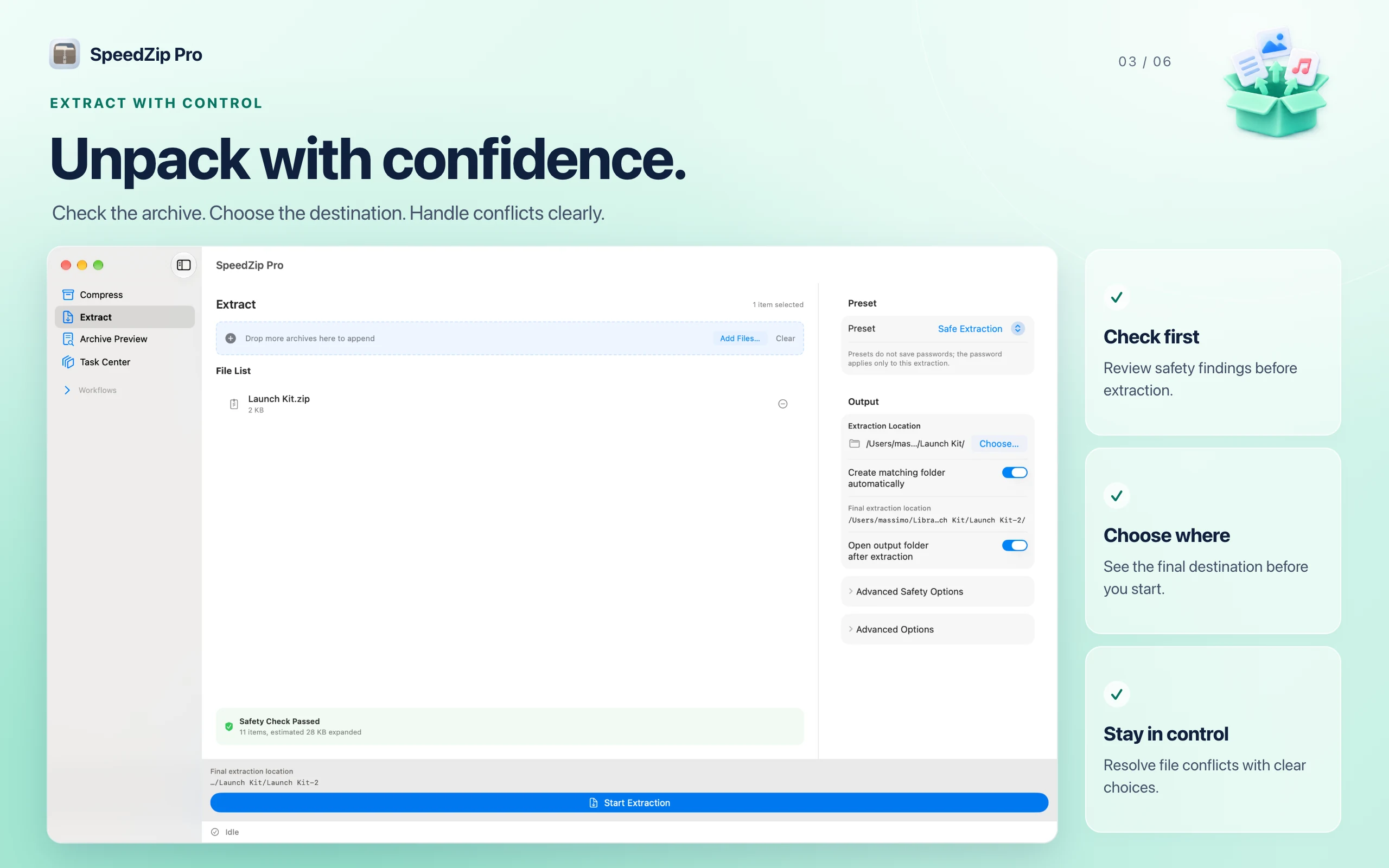Click the Safety Check Passed banner

(x=509, y=726)
